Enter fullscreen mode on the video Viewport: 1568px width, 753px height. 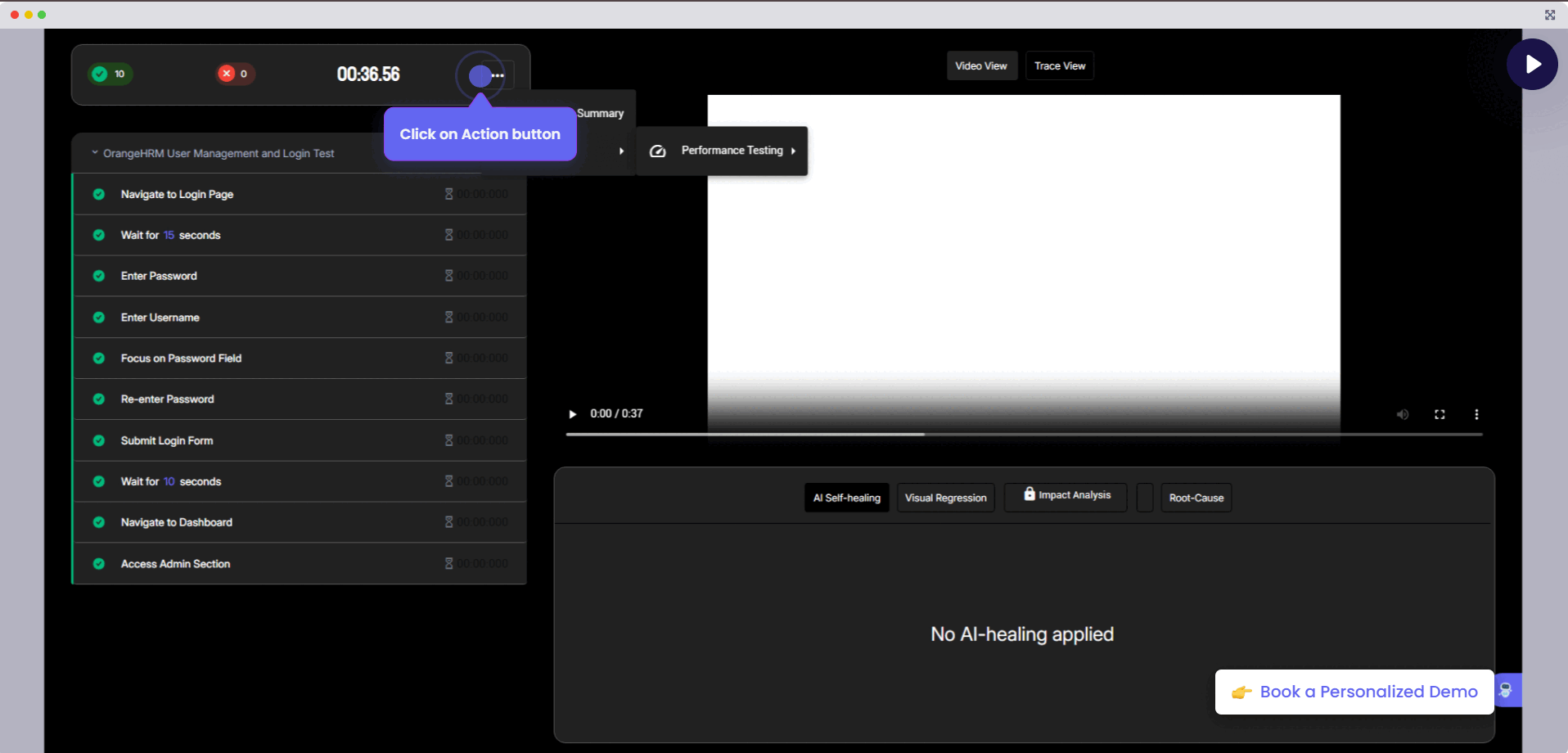click(x=1440, y=414)
